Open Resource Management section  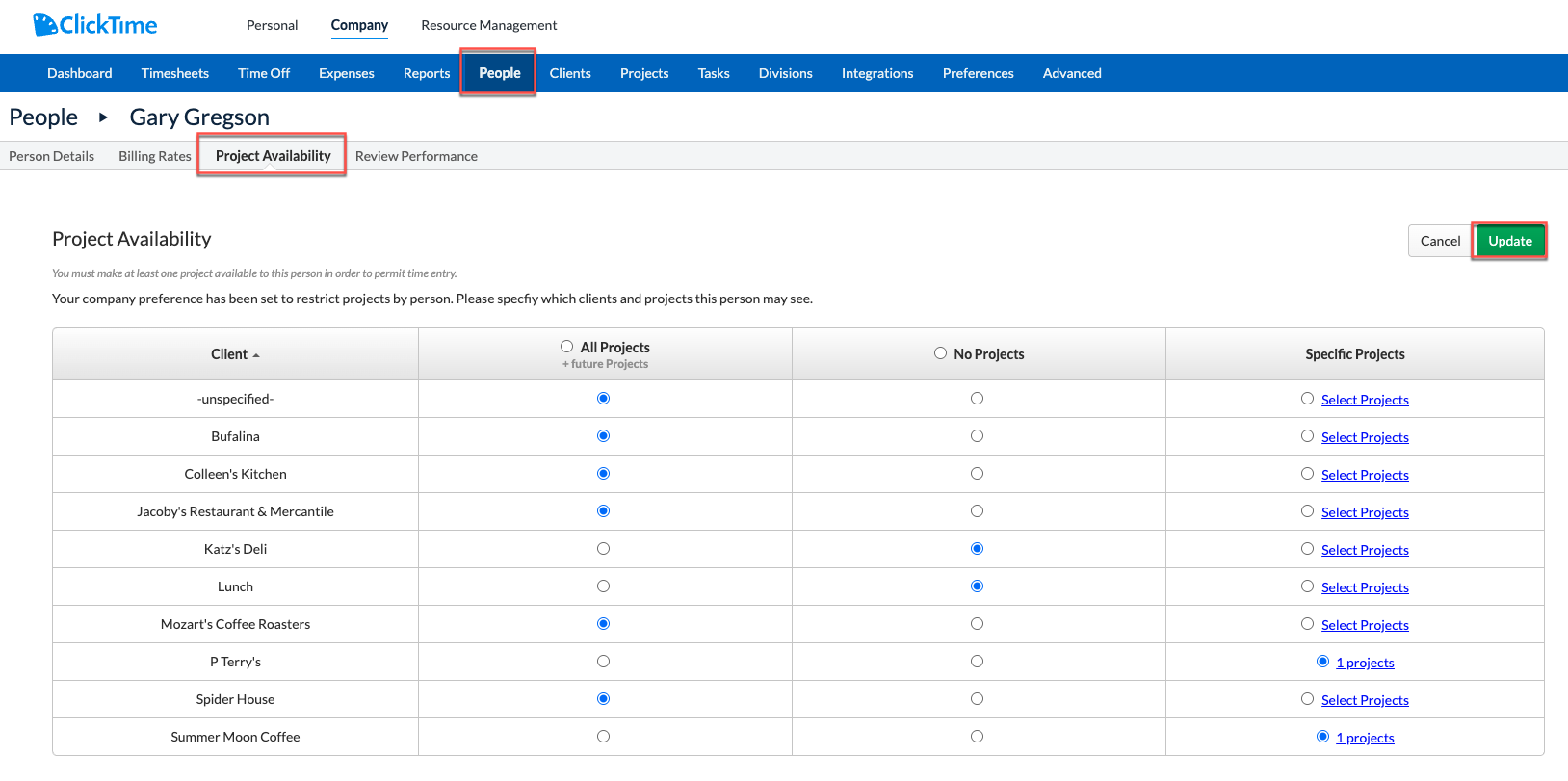488,25
